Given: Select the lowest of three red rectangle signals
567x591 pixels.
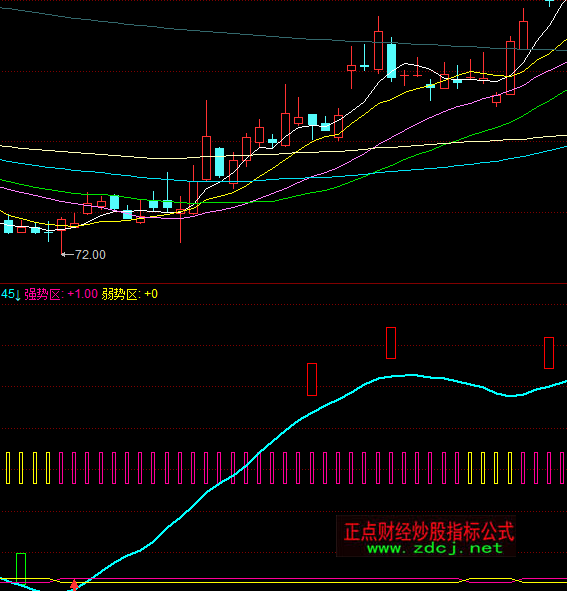Looking at the screenshot, I should (312, 380).
